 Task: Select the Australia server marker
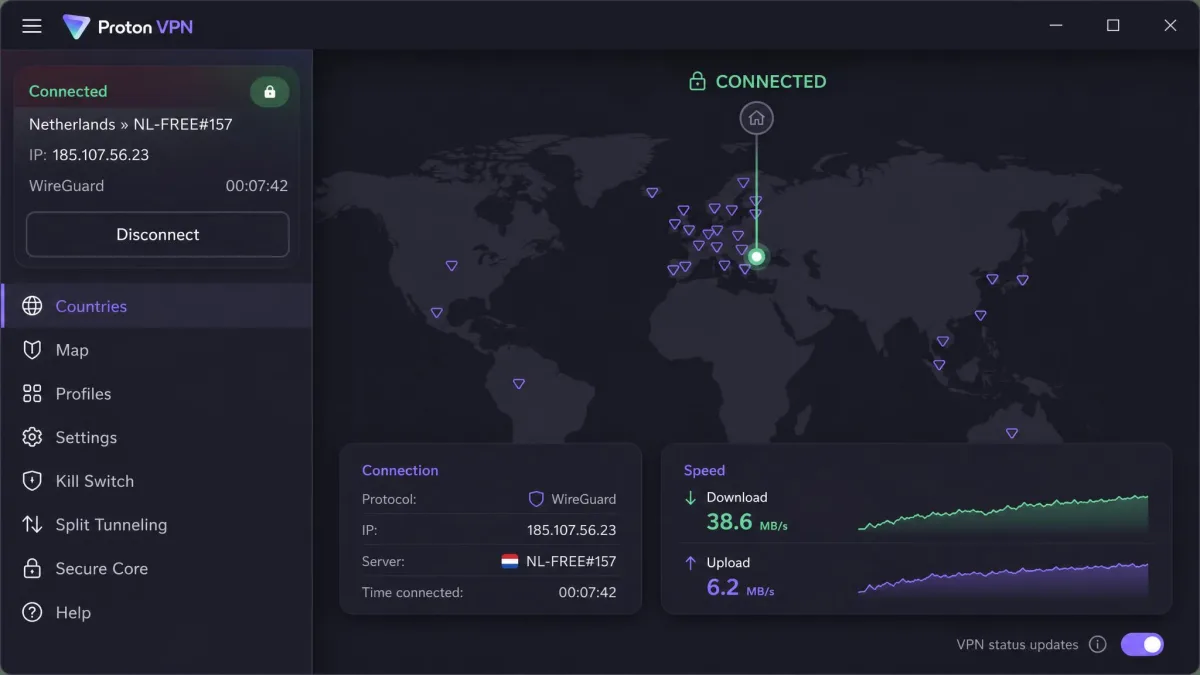(x=1012, y=433)
